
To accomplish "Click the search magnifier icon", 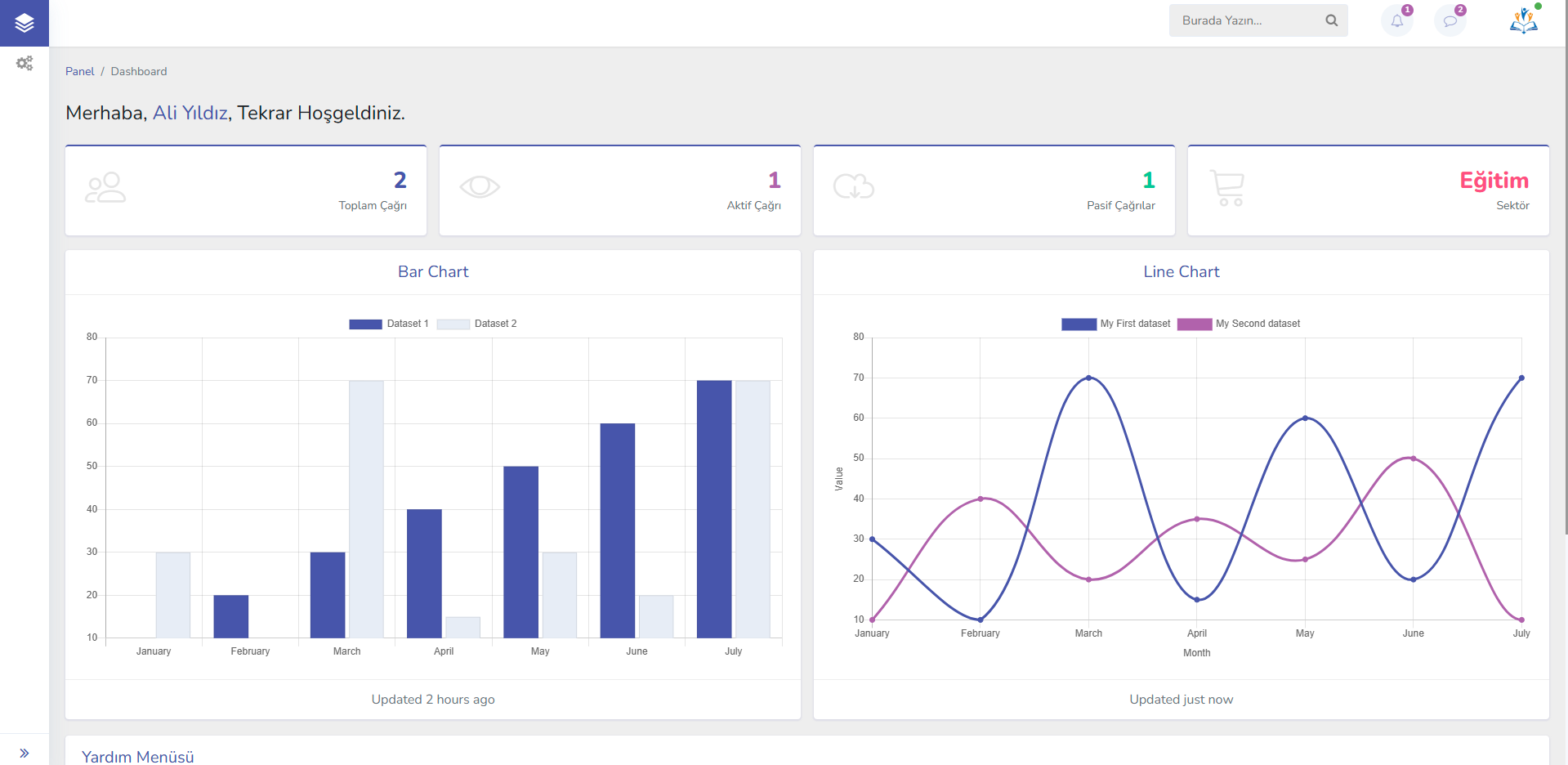I will (x=1331, y=20).
